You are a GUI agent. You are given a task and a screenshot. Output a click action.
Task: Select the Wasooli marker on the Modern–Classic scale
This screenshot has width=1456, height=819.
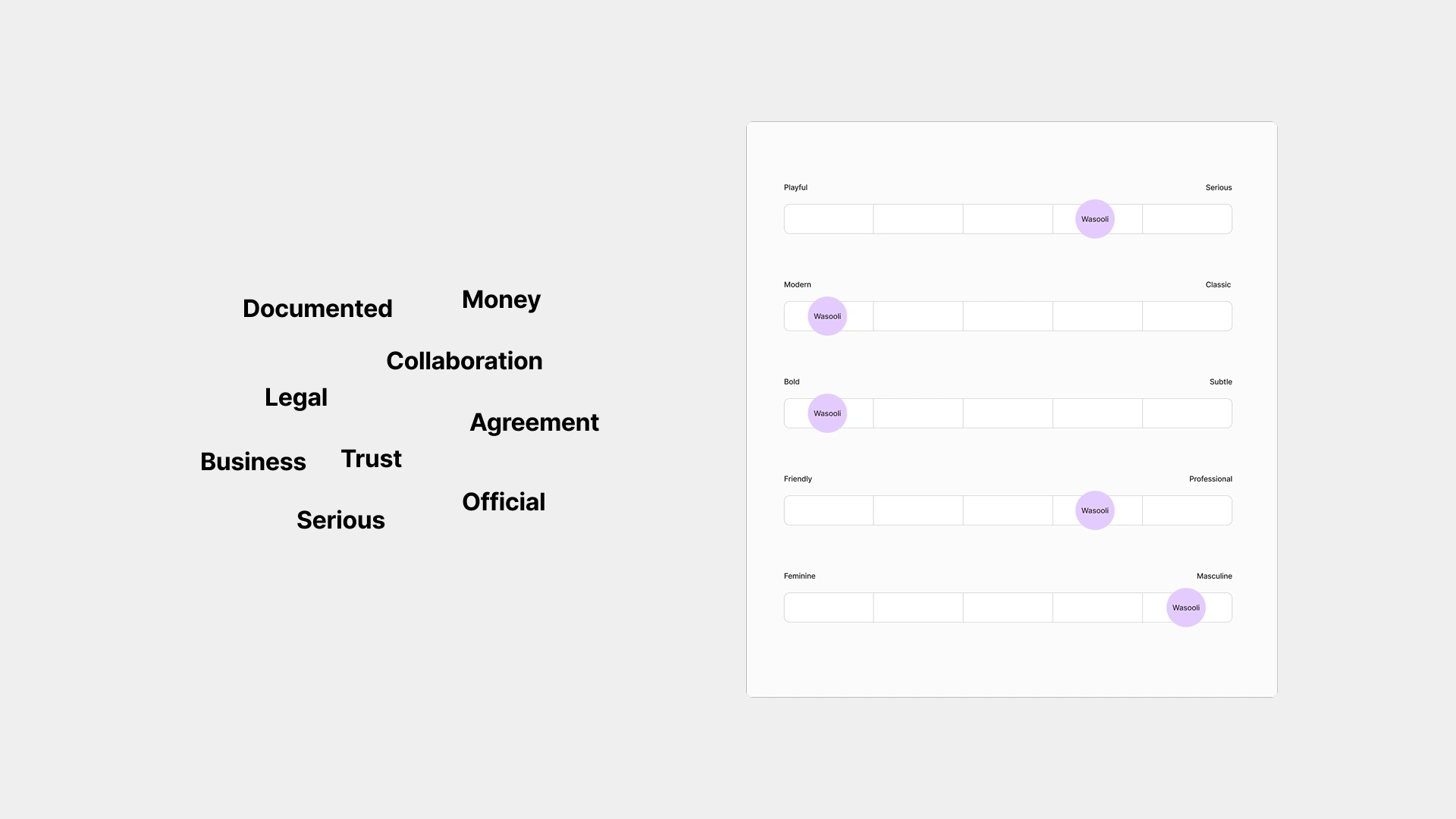[827, 316]
